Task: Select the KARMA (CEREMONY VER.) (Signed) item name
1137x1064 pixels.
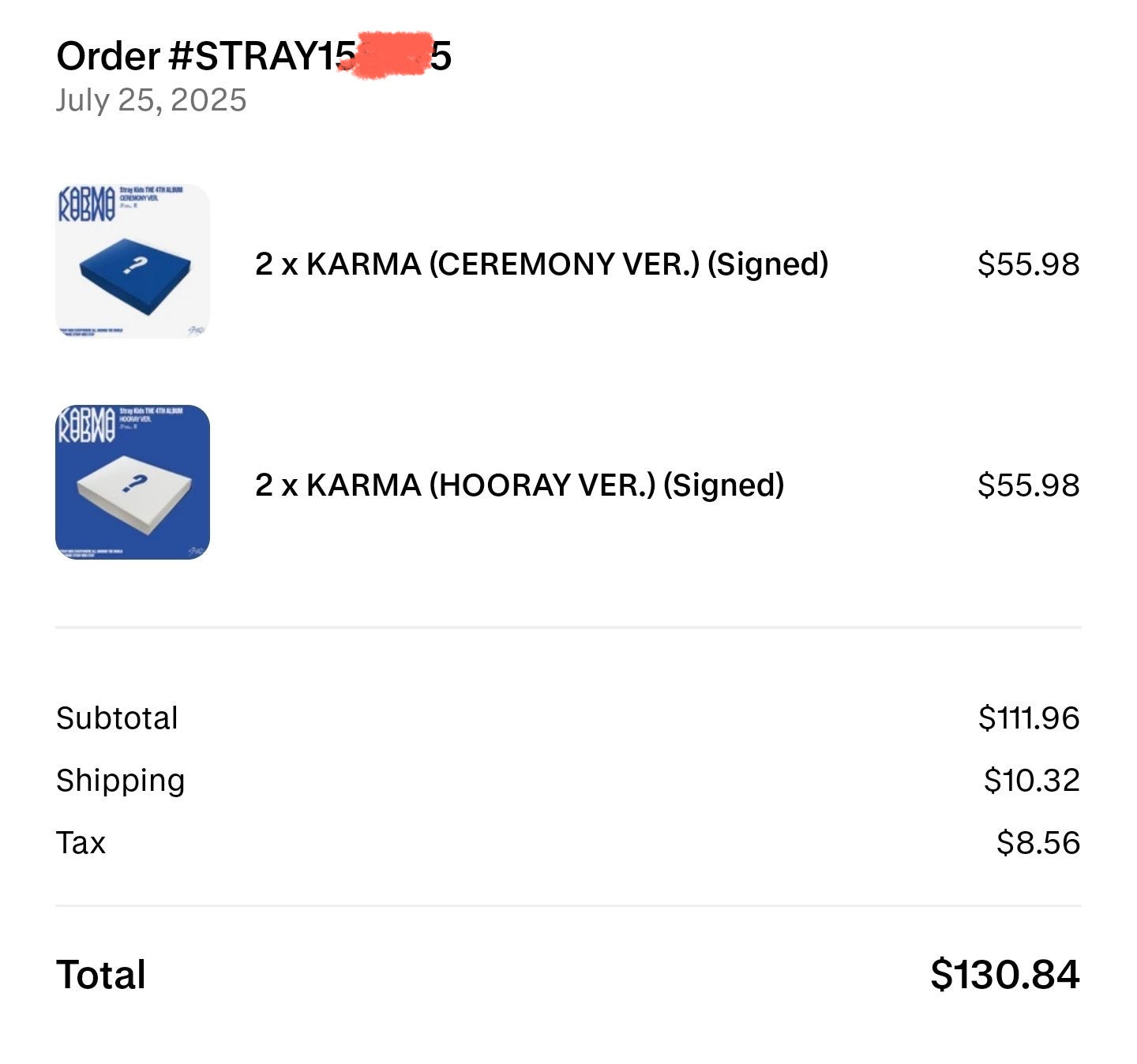Action: click(541, 264)
